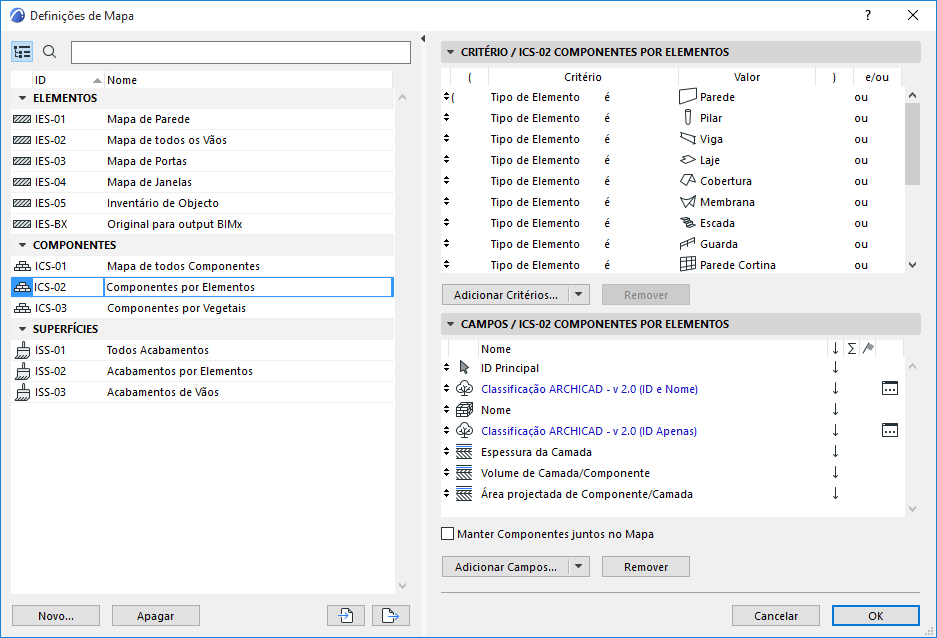Open Adicionar Critérios dropdown arrow
The width and height of the screenshot is (937, 638).
coord(581,295)
